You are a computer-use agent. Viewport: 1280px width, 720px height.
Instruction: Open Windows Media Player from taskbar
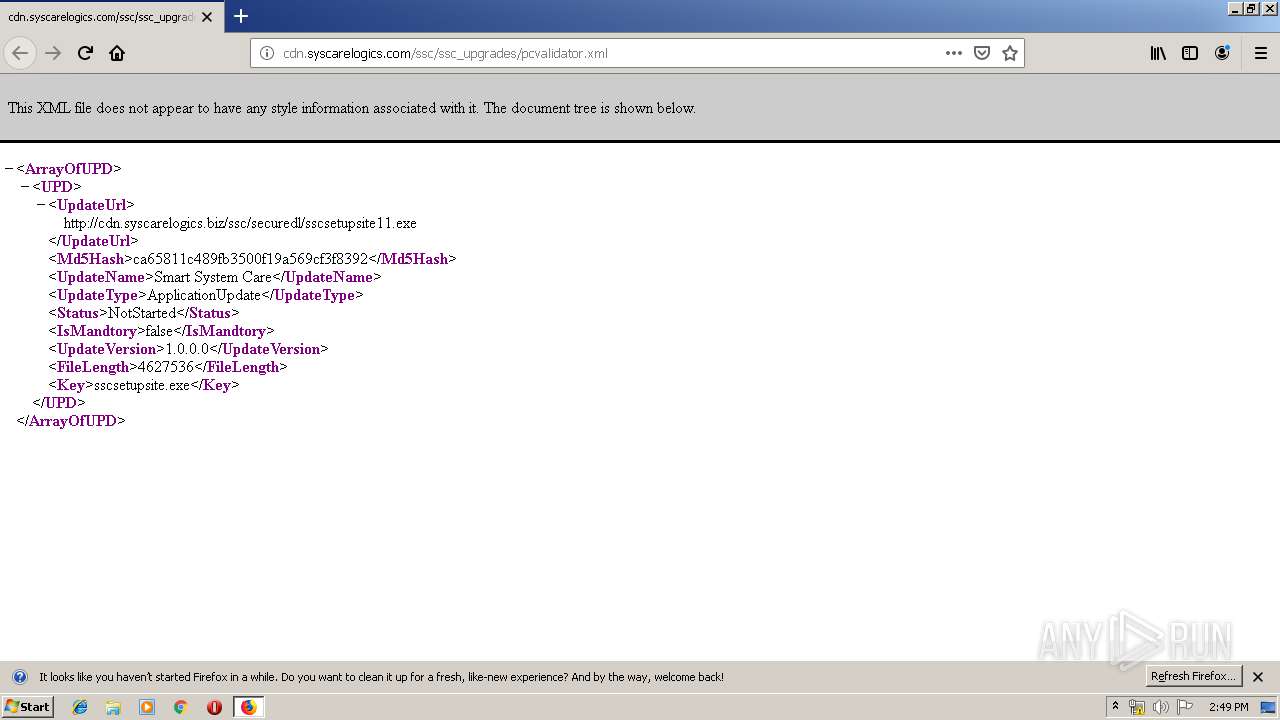click(147, 707)
